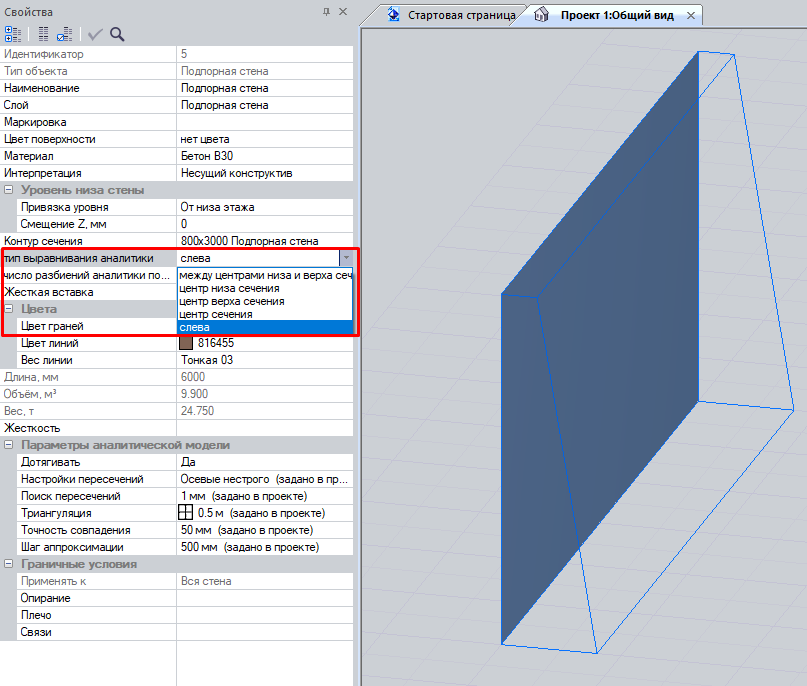Click the alphabetical list view icon
This screenshot has height=686, width=807.
click(43, 34)
